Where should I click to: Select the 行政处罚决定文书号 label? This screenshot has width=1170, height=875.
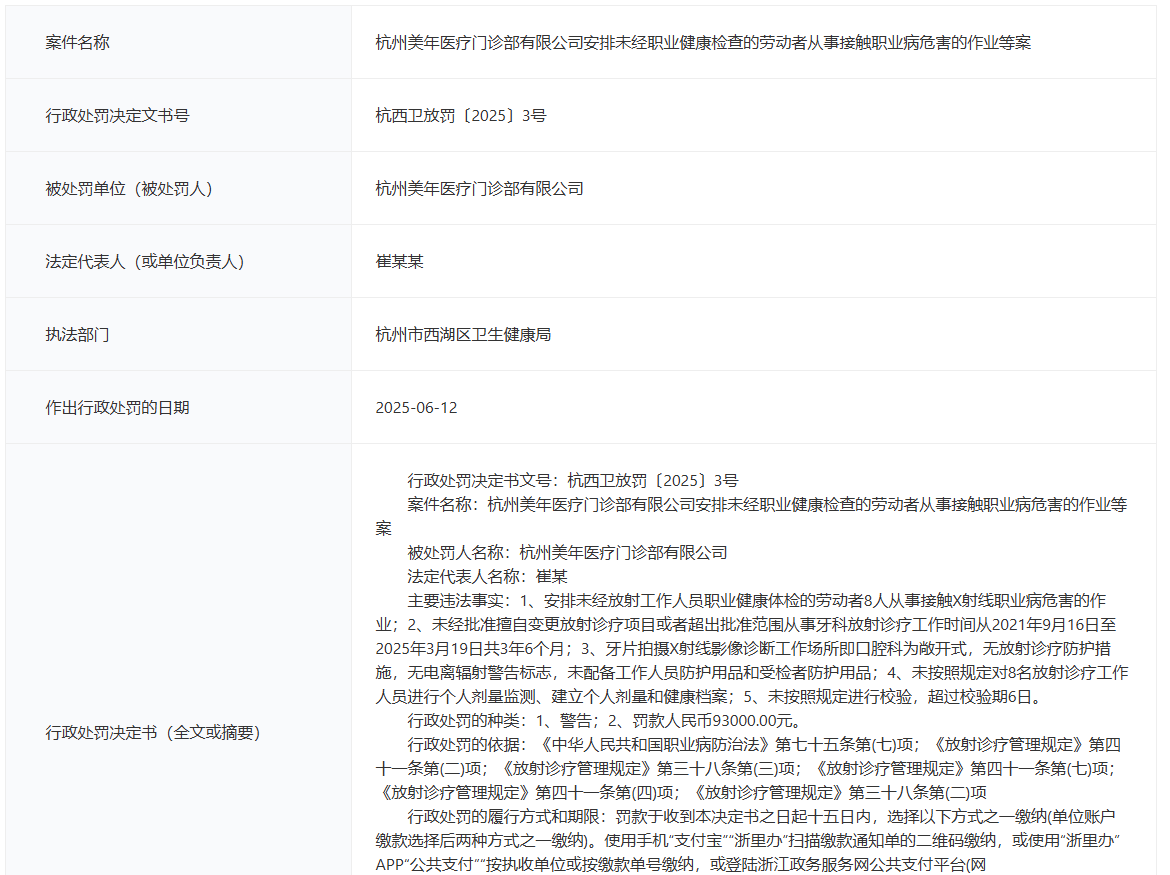click(118, 116)
